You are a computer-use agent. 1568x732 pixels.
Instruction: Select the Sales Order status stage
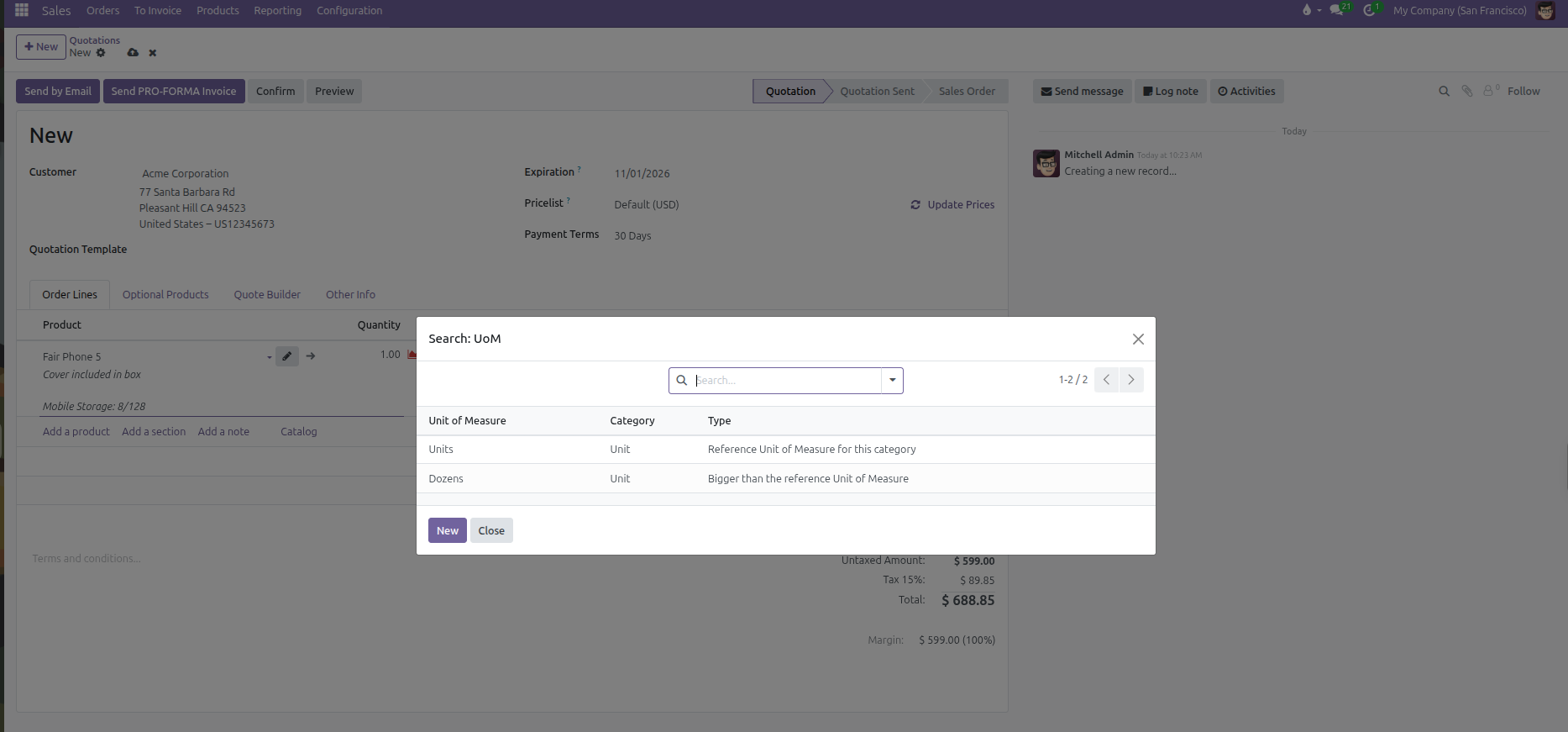pyautogui.click(x=967, y=91)
